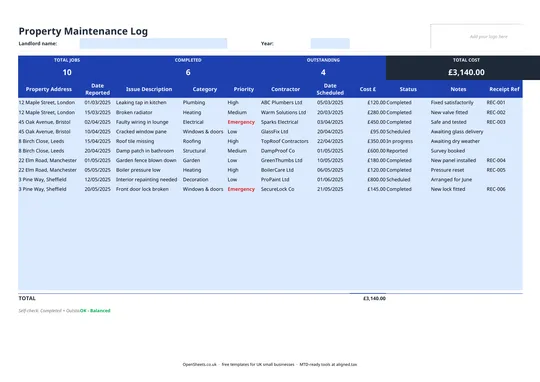Image resolution: width=540 pixels, height=382 pixels.
Task: Click the Outstanding count 4
Action: tap(323, 72)
